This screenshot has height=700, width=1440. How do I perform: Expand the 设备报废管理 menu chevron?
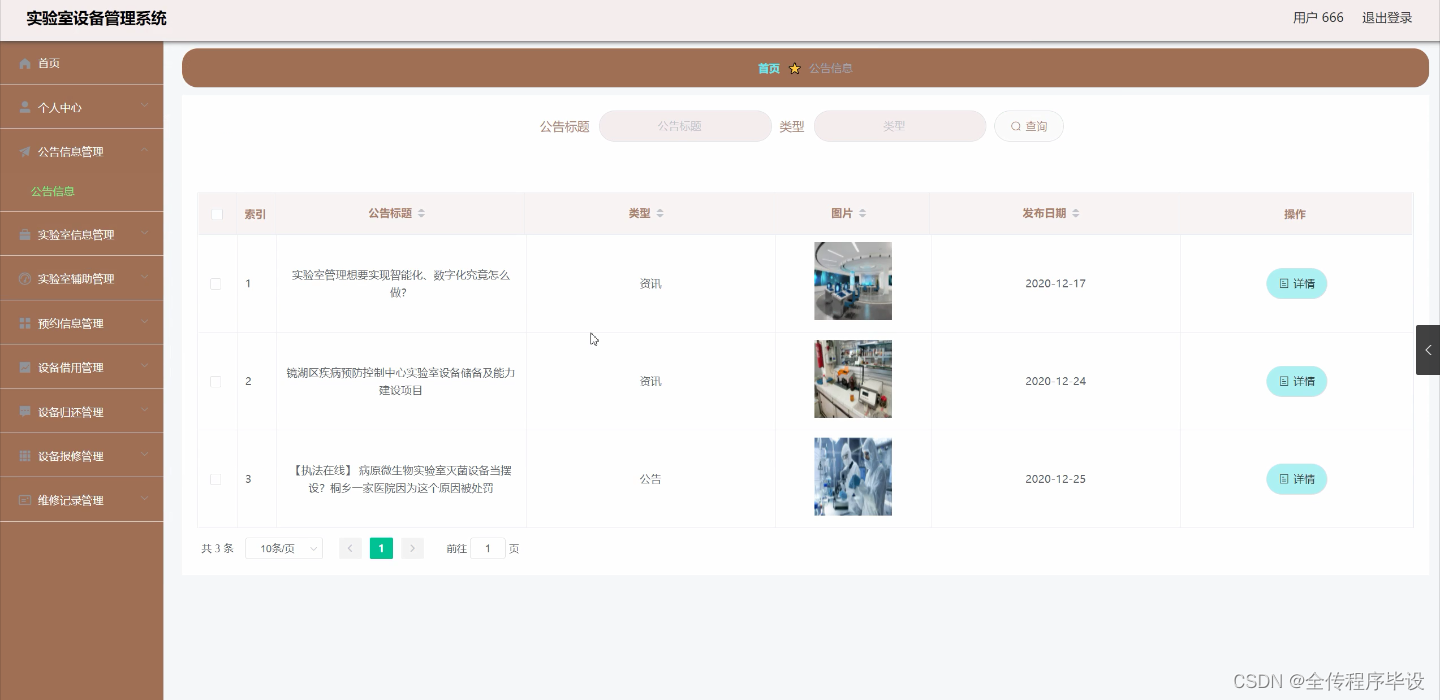[143, 455]
